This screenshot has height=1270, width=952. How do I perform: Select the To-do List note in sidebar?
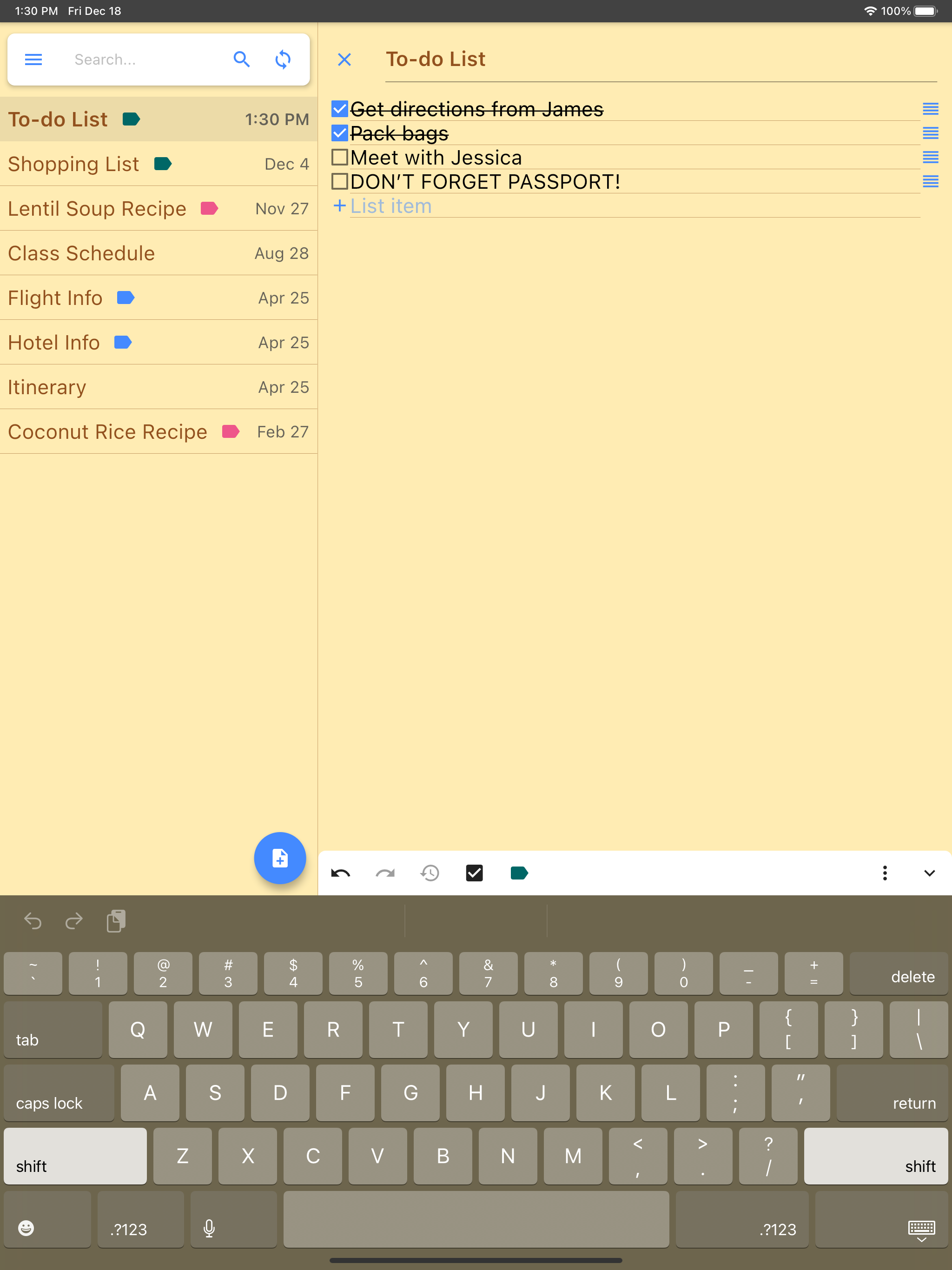click(159, 119)
